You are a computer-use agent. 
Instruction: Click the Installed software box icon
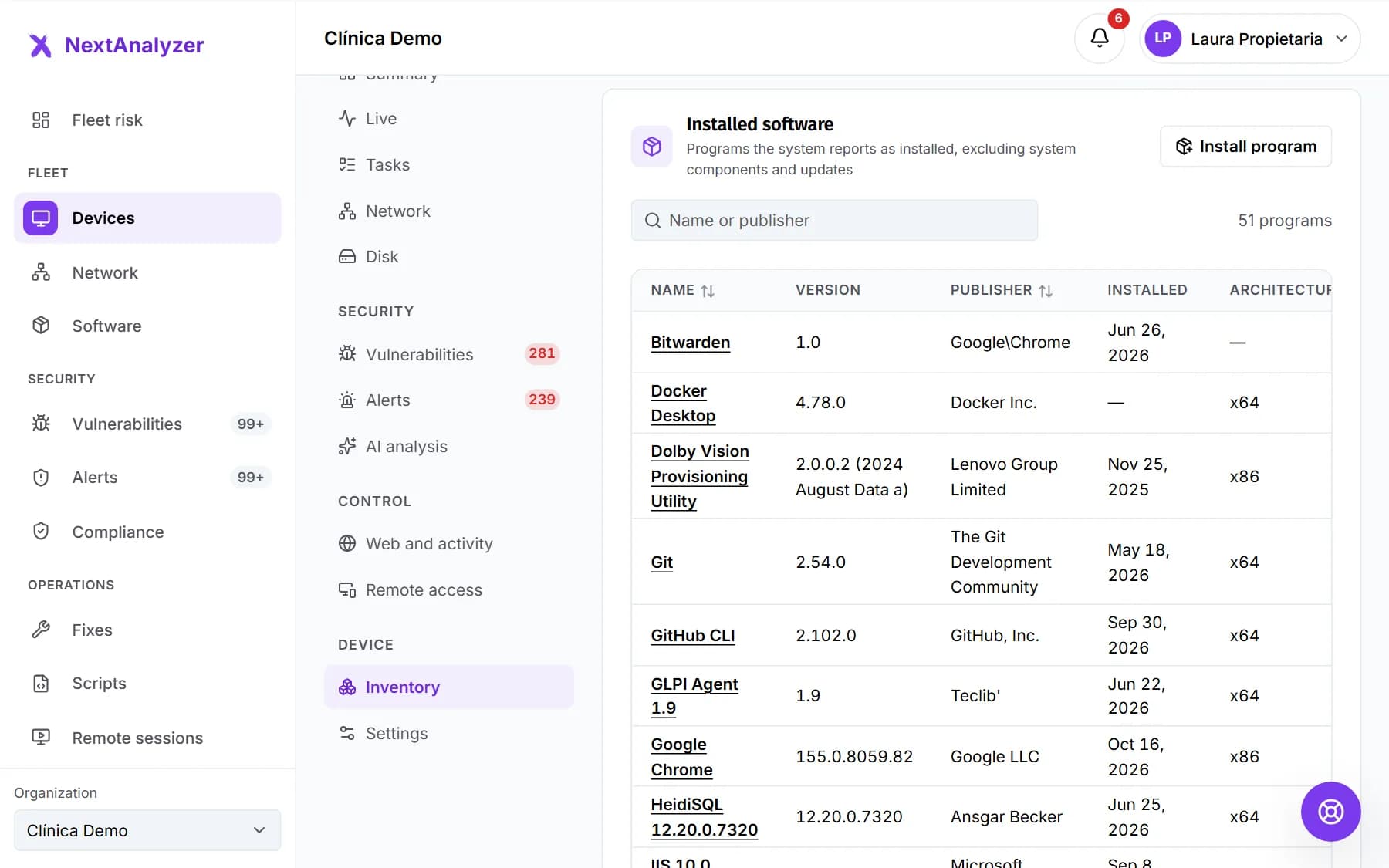(652, 147)
